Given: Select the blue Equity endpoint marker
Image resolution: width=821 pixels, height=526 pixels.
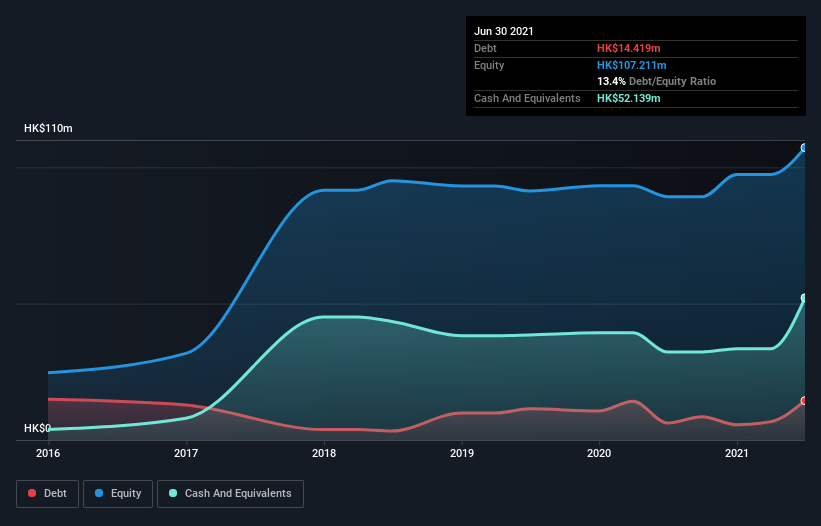Looking at the screenshot, I should tap(804, 148).
